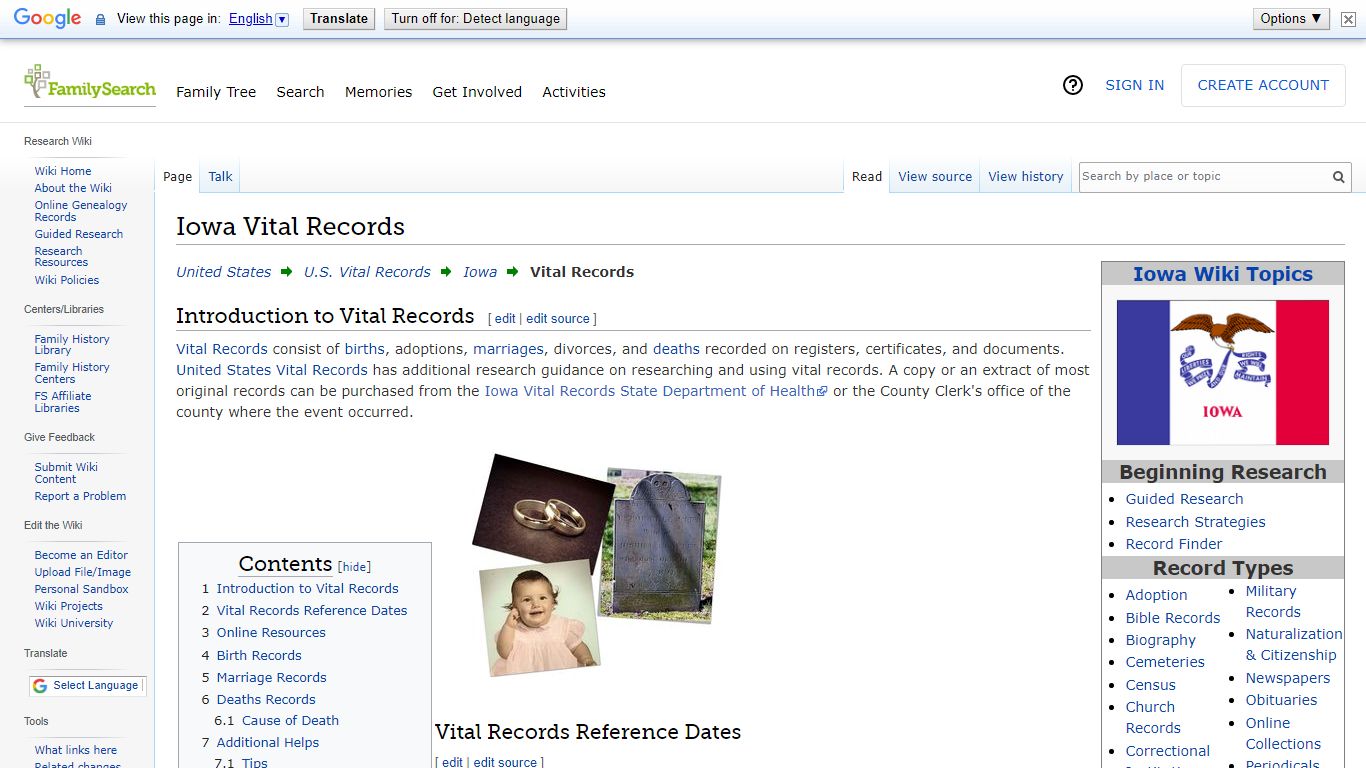Viewport: 1366px width, 768px height.
Task: Close the Google Translate bar
Action: pos(1348,19)
